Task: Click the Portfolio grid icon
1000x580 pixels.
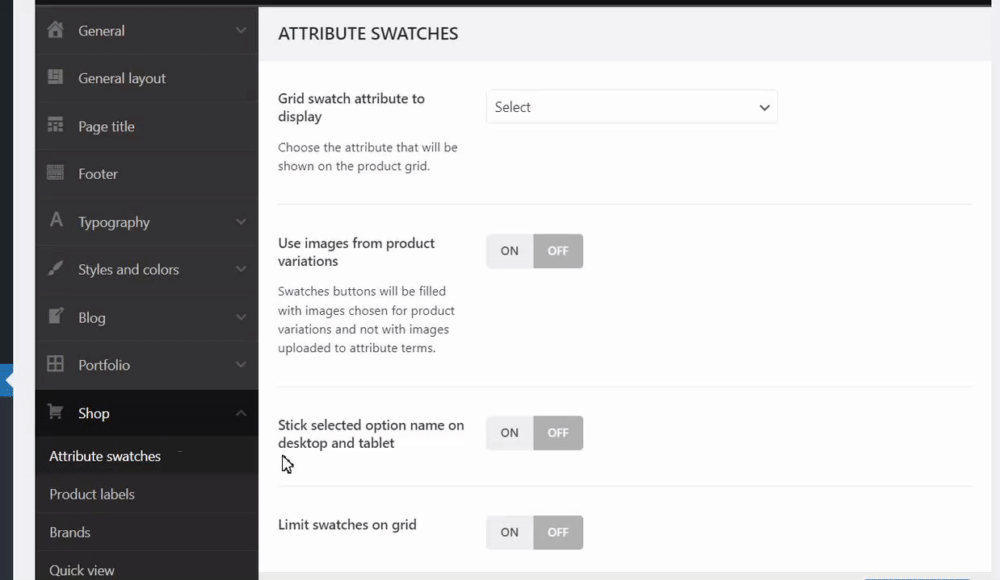Action: point(56,365)
